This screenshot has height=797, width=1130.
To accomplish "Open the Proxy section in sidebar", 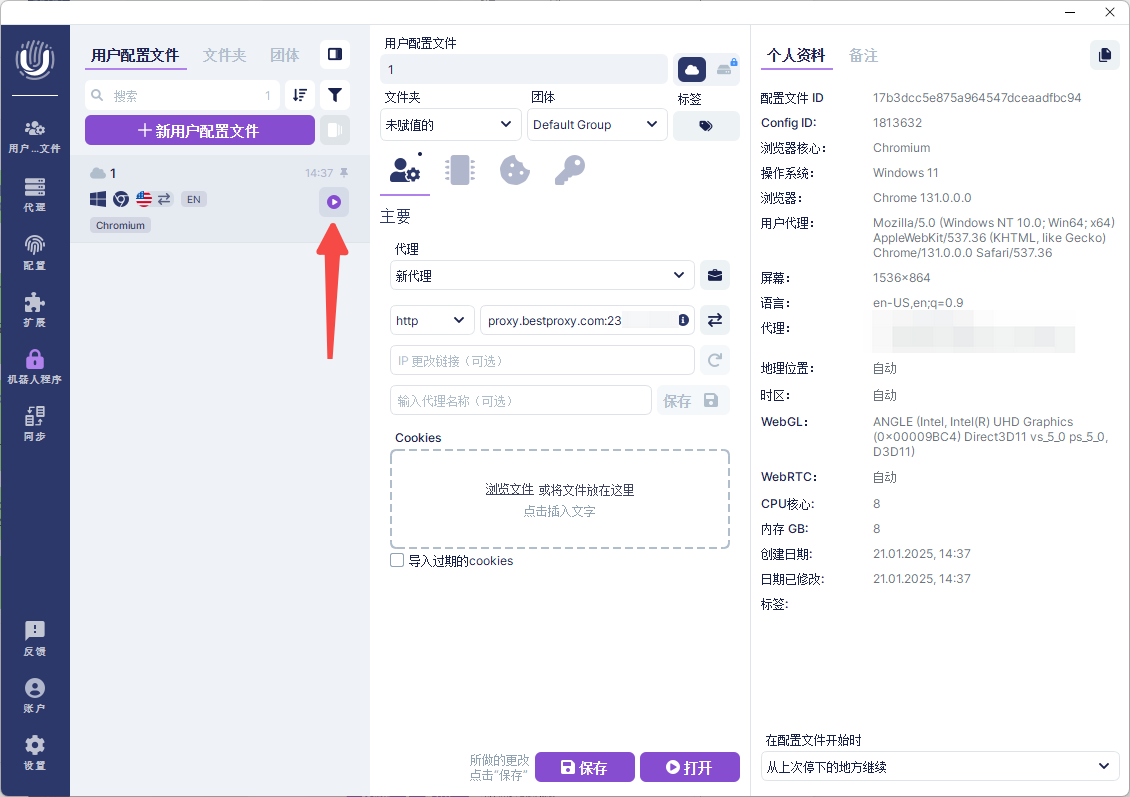I will click(x=35, y=194).
